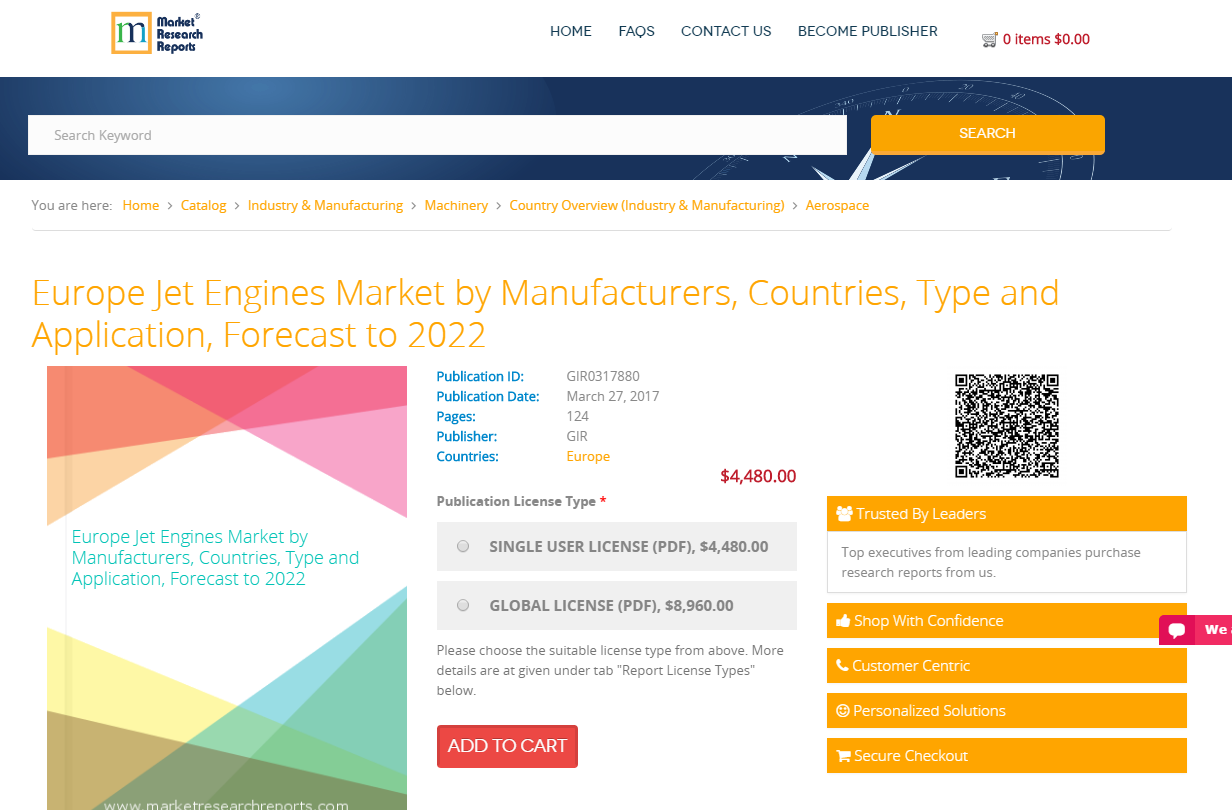Click the Europe country link

click(588, 456)
